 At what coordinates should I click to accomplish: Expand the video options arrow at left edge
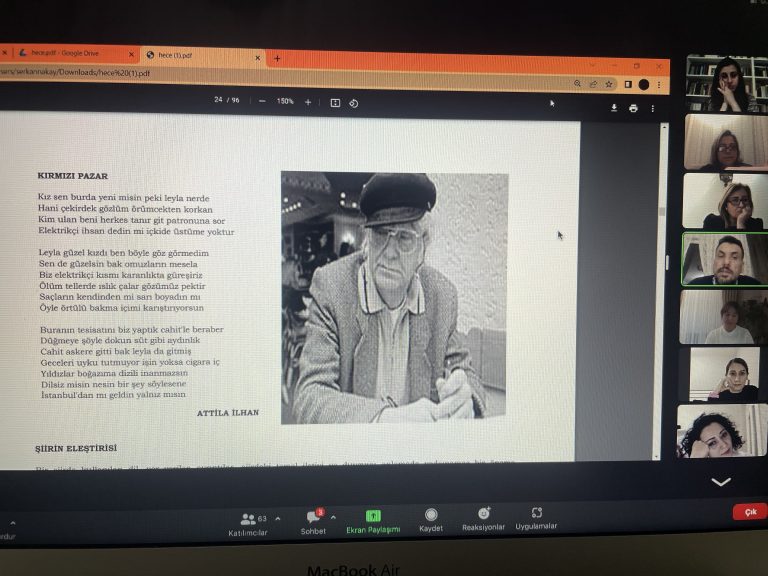point(13,523)
